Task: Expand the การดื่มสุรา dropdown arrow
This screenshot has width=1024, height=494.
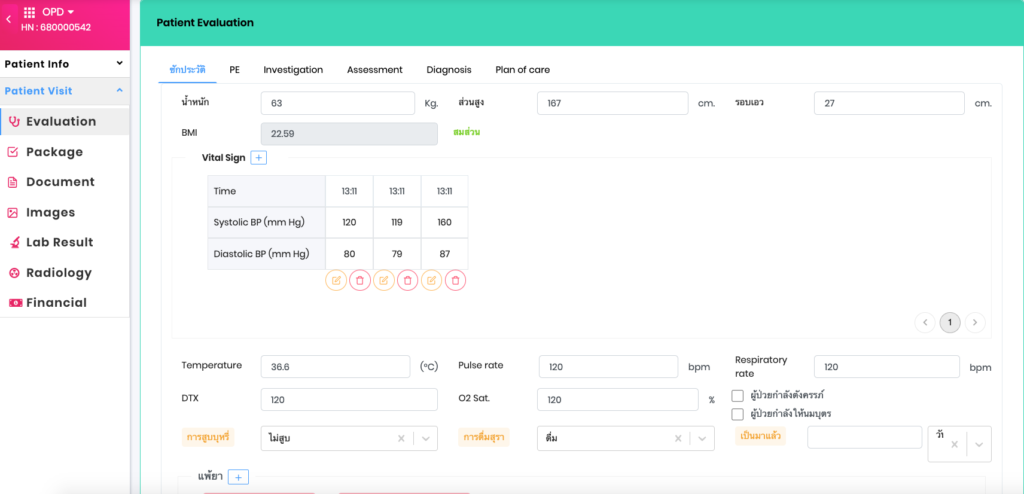Action: point(704,438)
